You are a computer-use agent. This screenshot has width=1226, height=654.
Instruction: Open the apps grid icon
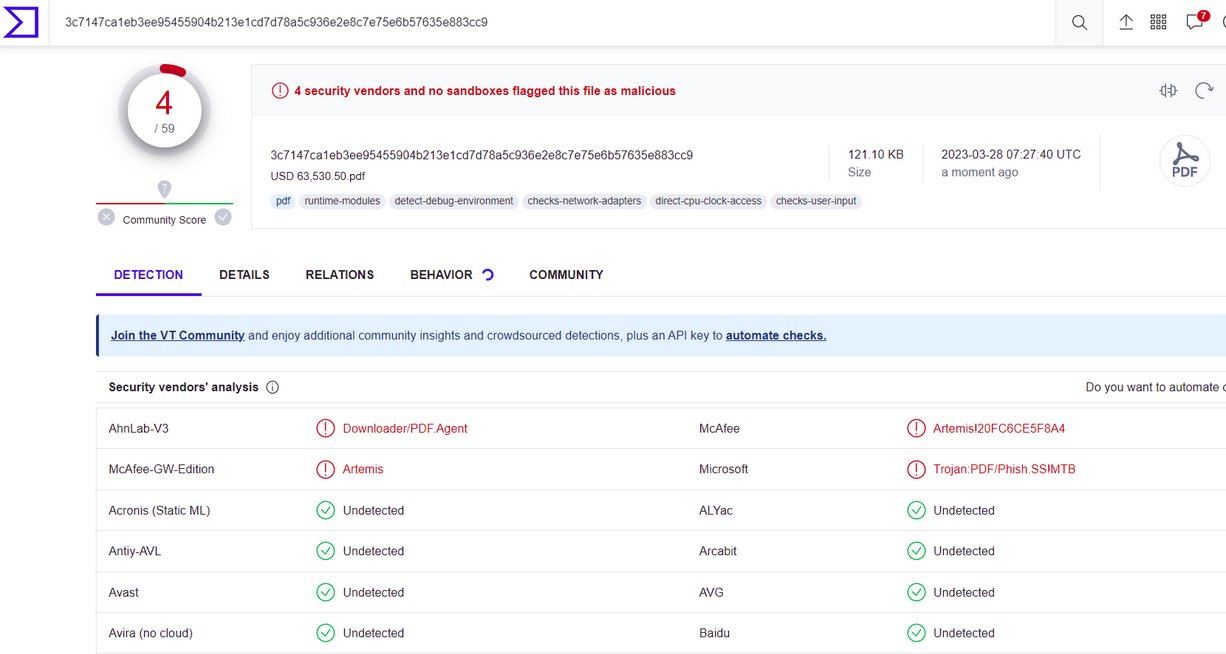[1158, 22]
